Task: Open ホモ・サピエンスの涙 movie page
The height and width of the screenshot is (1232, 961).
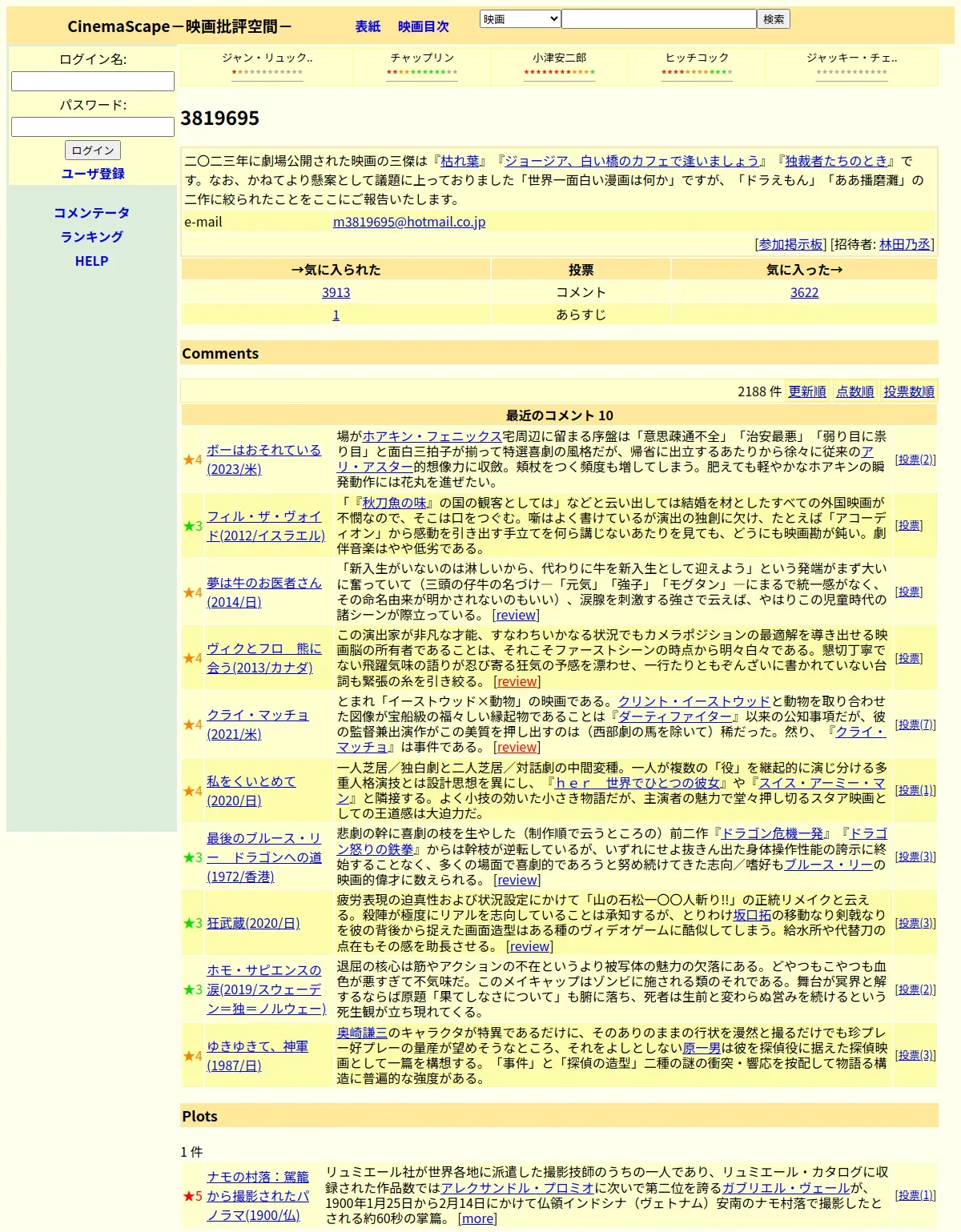Action: (x=266, y=989)
